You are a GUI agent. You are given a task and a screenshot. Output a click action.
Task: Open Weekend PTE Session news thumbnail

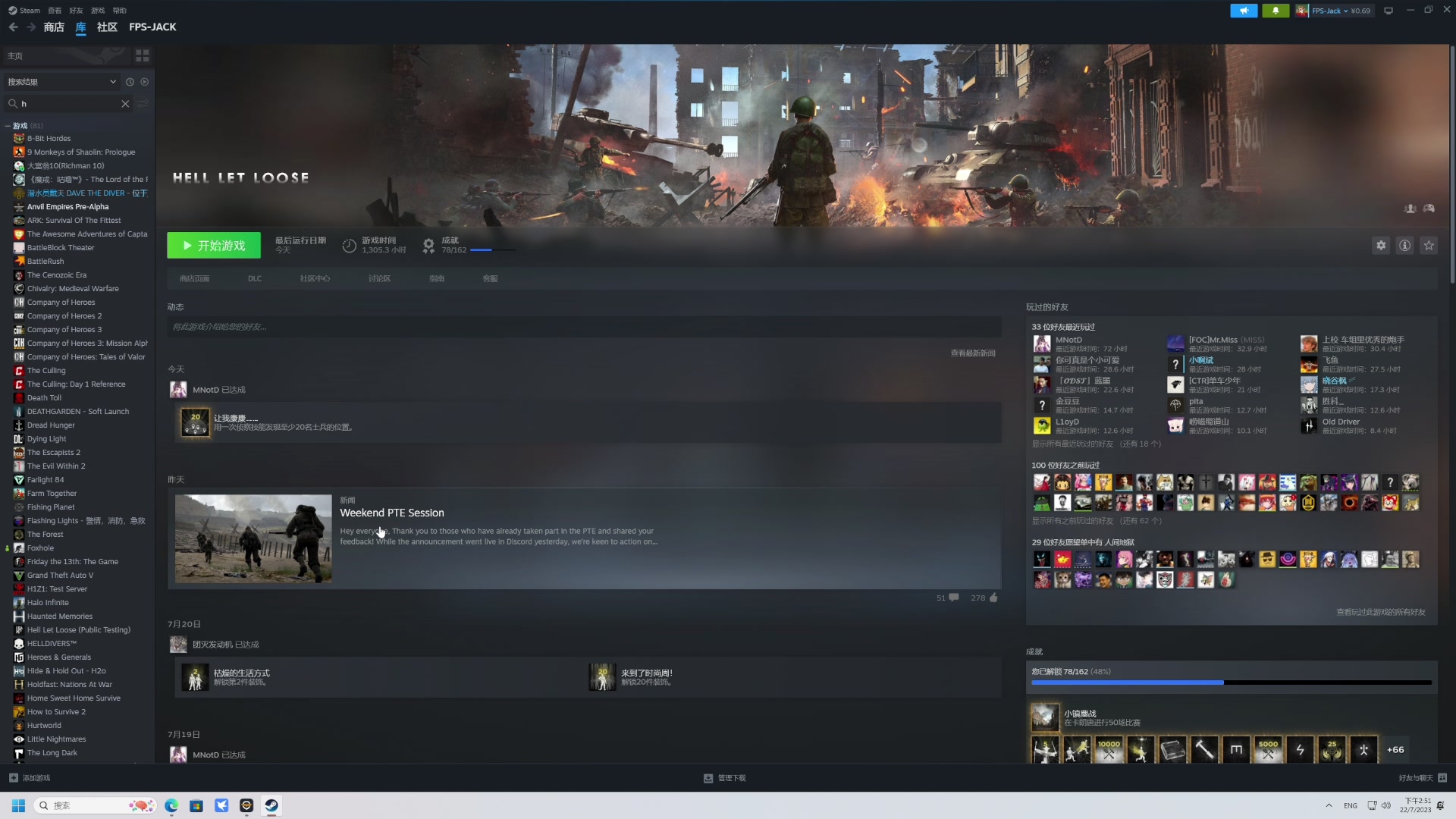(253, 539)
